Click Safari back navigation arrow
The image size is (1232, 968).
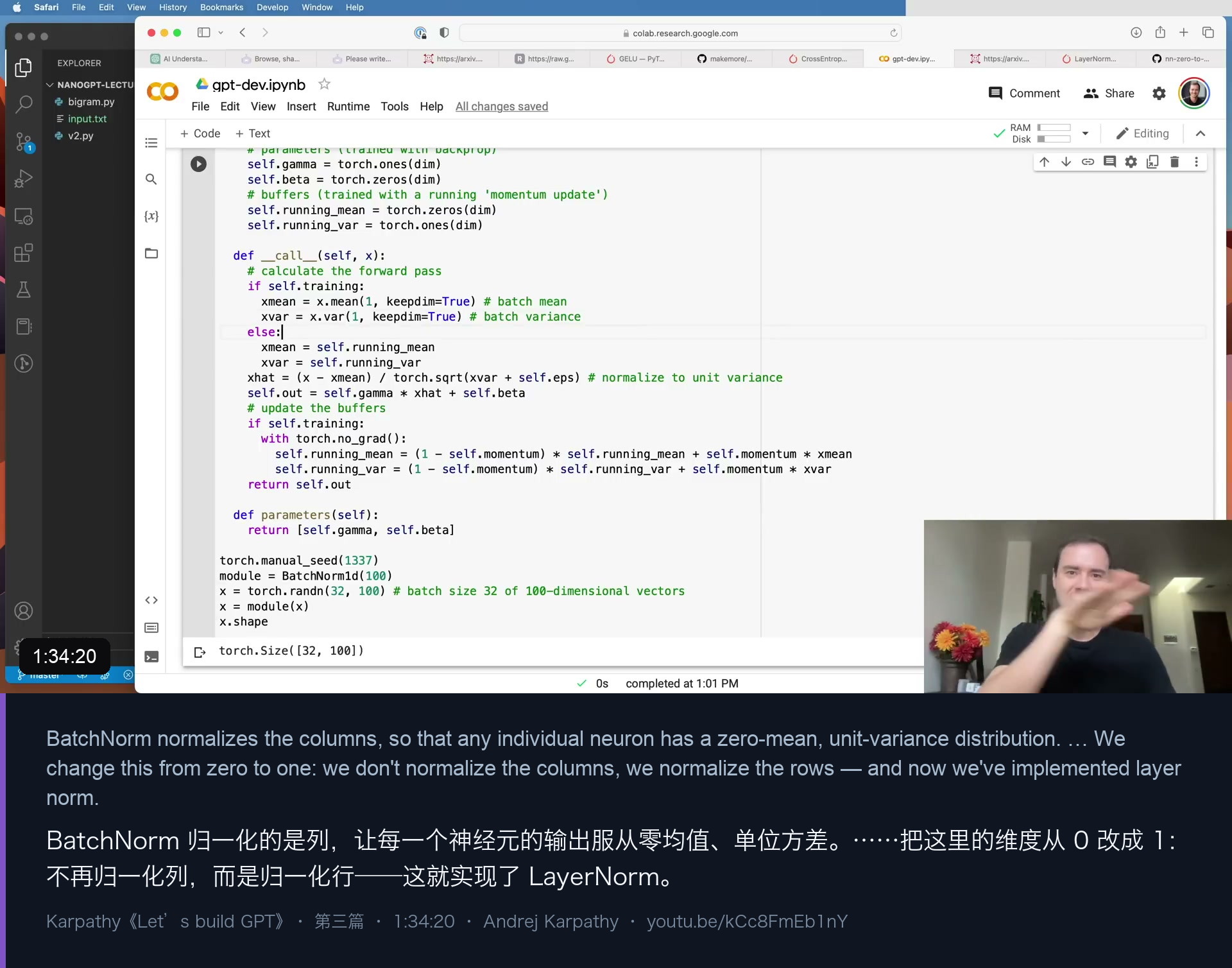point(243,33)
